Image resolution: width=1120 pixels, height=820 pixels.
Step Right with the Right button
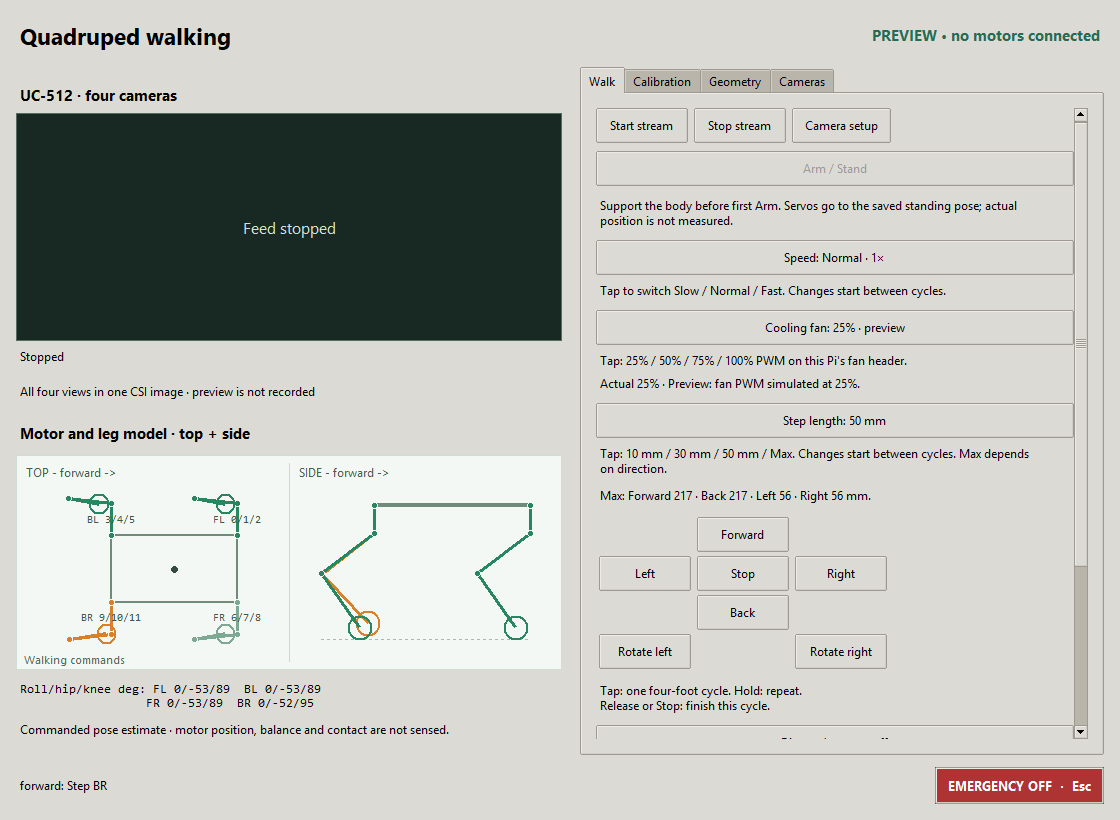(x=841, y=574)
